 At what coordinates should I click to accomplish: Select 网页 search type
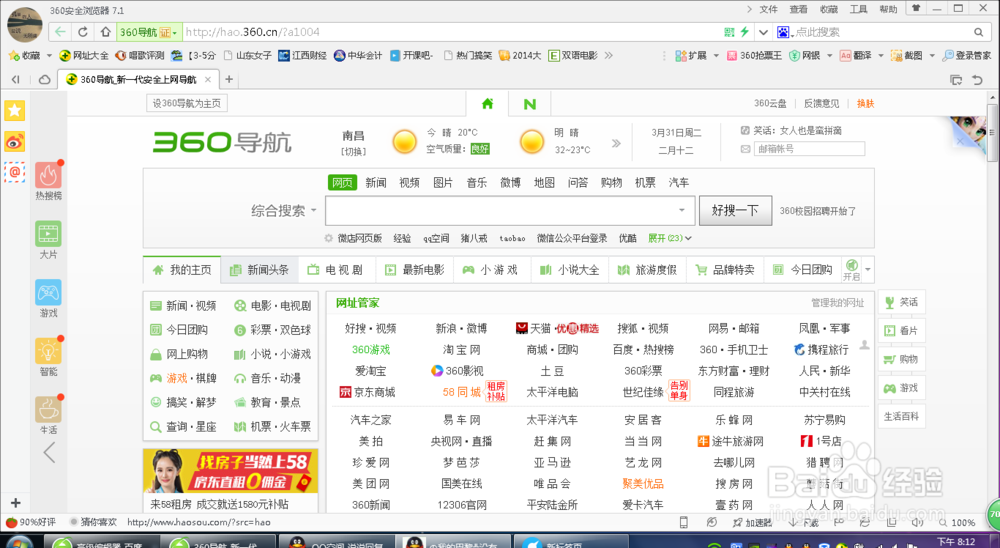342,182
